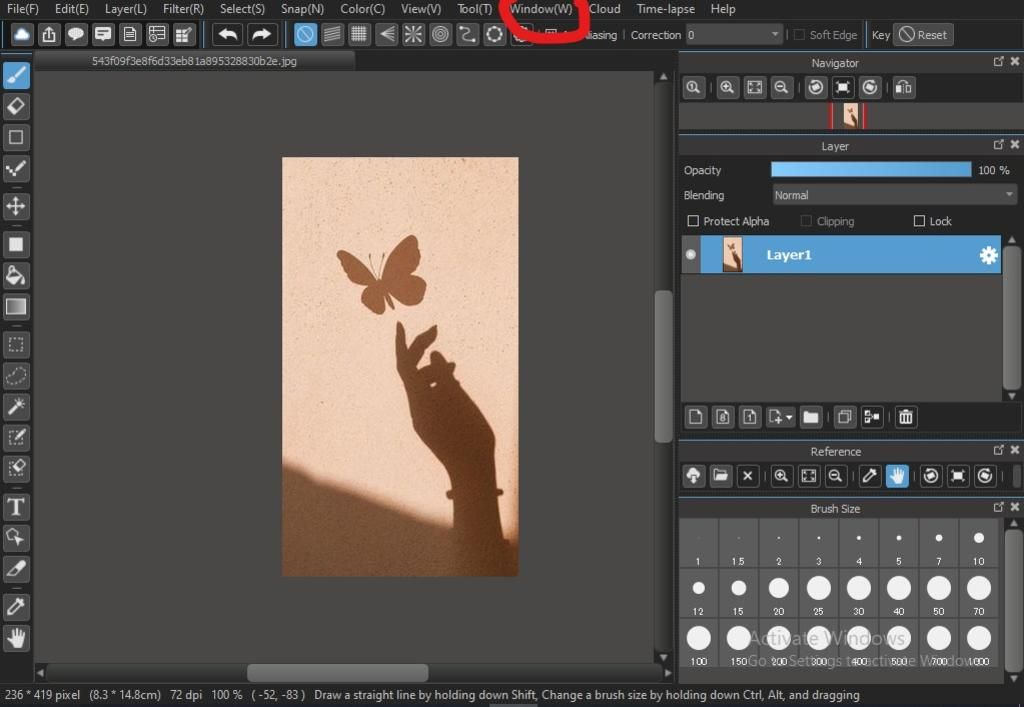Image resolution: width=1024 pixels, height=707 pixels.
Task: Flip the view in Navigator panel
Action: [x=903, y=87]
